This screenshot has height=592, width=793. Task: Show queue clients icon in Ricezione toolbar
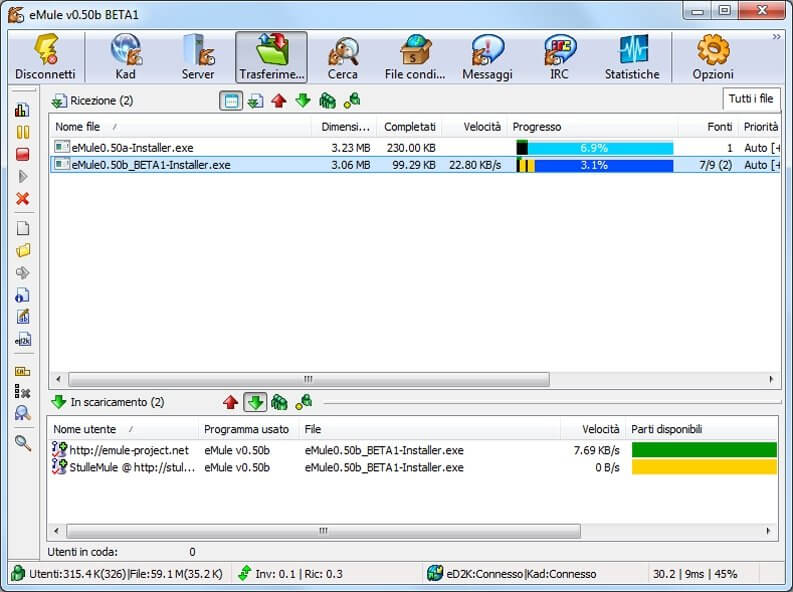[327, 101]
